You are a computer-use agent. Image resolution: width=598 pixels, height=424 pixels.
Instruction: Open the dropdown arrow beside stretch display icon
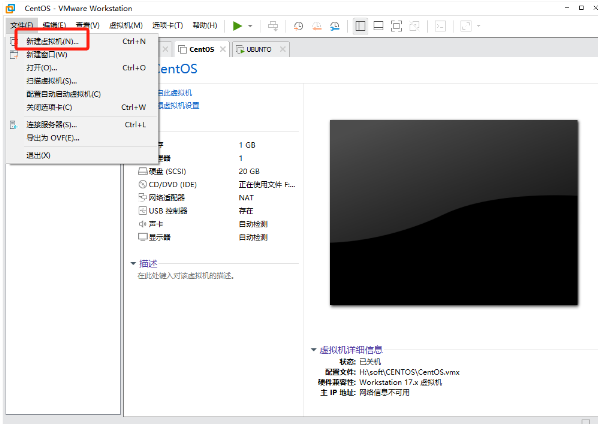(478, 26)
